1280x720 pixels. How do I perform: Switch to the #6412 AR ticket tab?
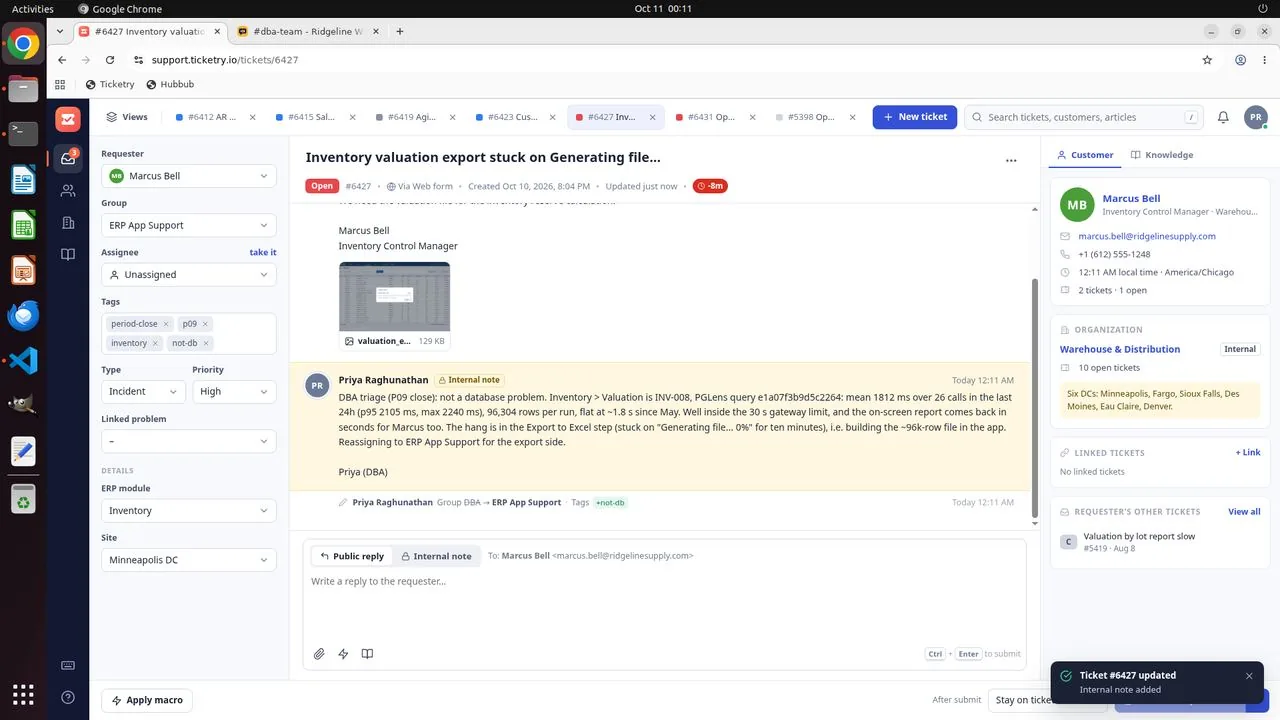214,117
